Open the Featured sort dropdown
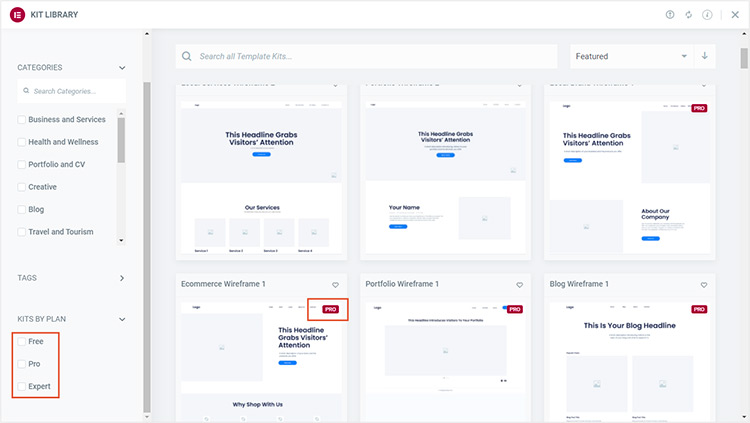 pyautogui.click(x=631, y=56)
